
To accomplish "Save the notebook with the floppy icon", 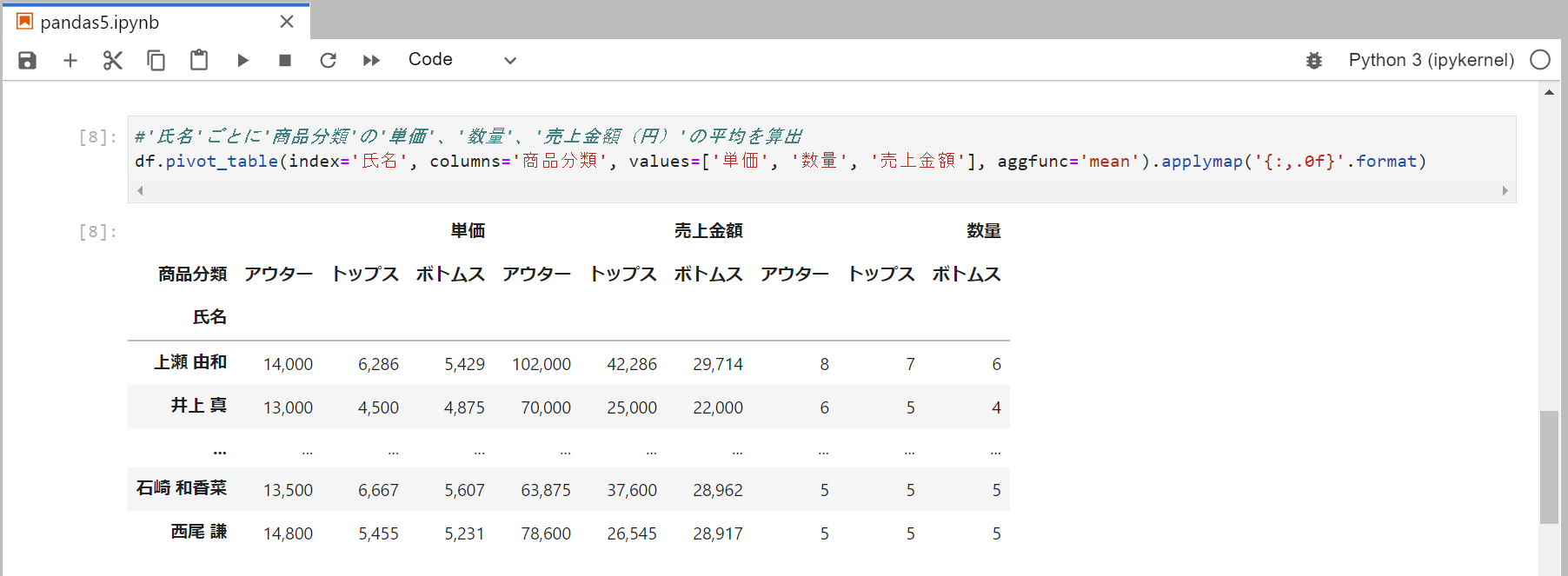I will (28, 60).
